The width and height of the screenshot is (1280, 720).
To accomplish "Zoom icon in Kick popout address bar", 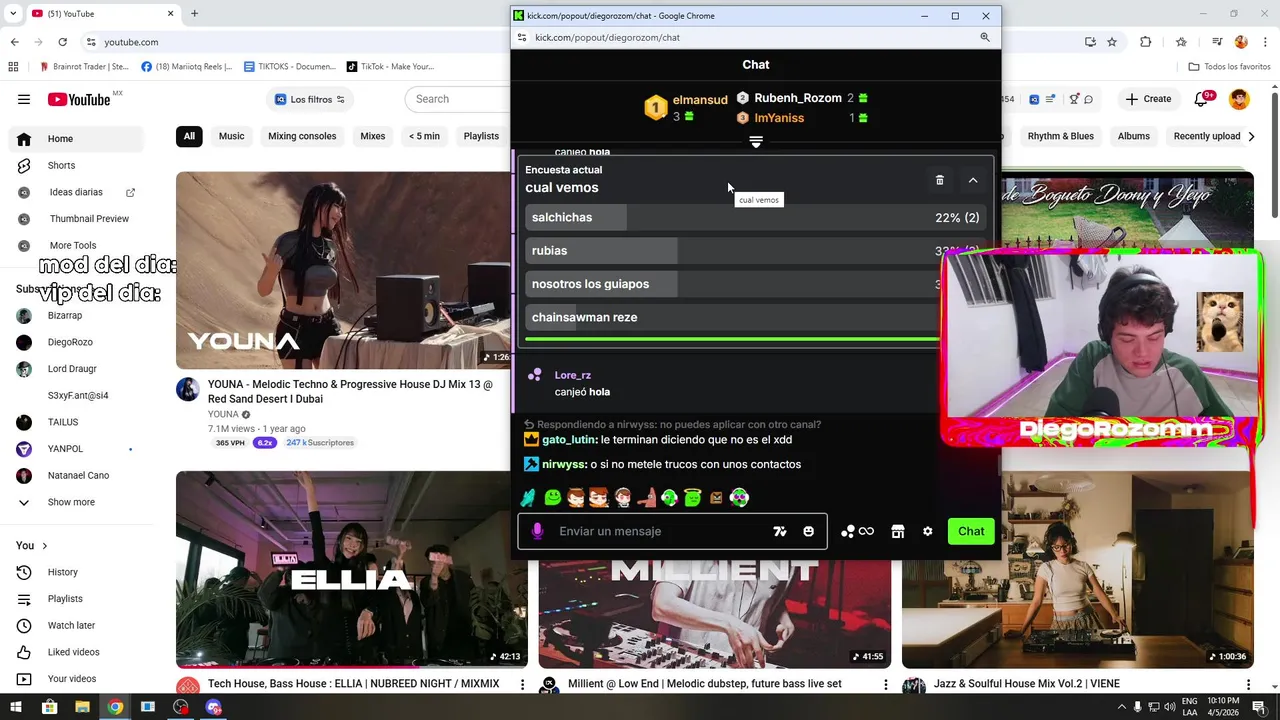I will pos(985,37).
